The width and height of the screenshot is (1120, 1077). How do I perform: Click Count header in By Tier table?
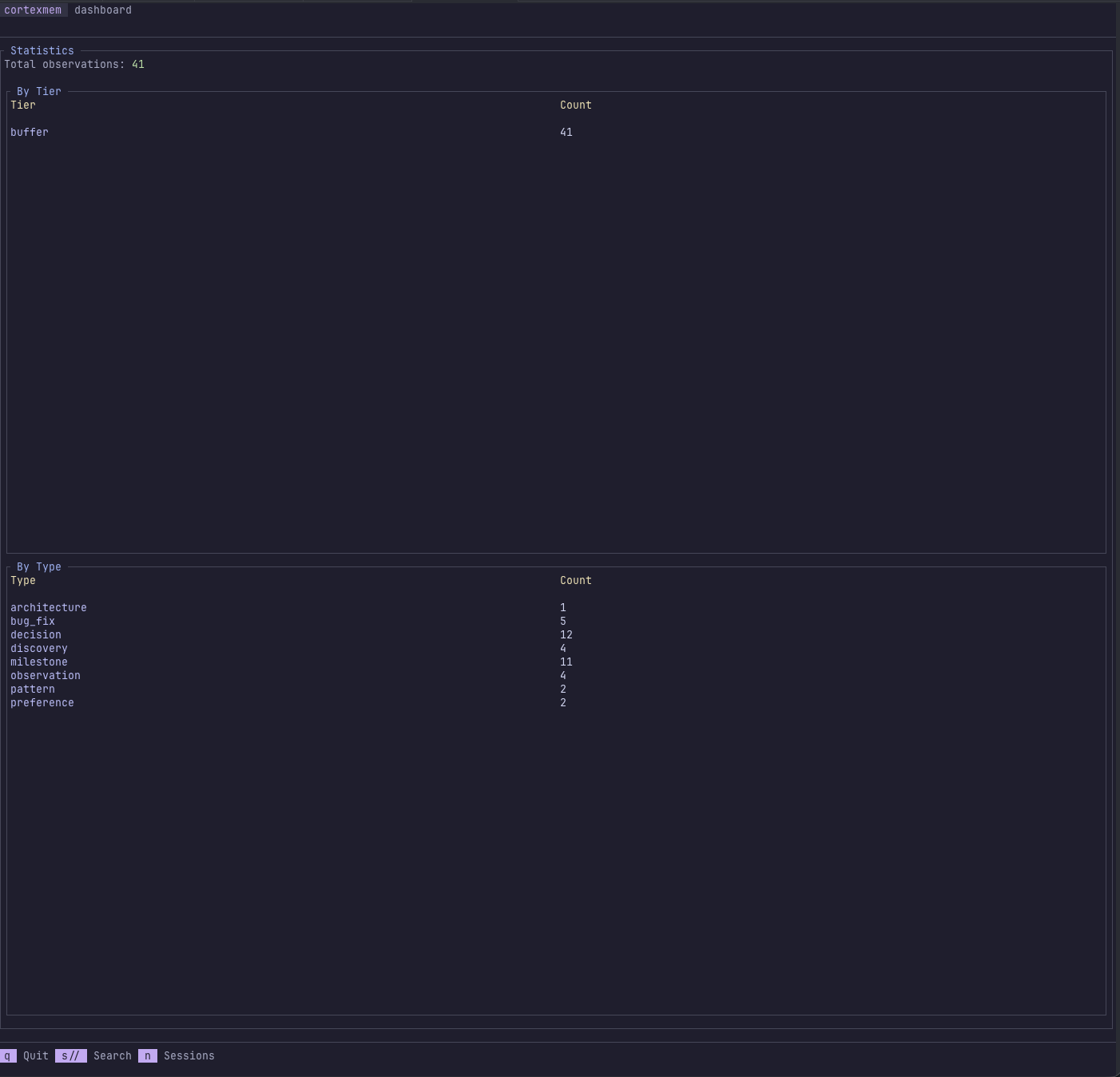[x=576, y=105]
